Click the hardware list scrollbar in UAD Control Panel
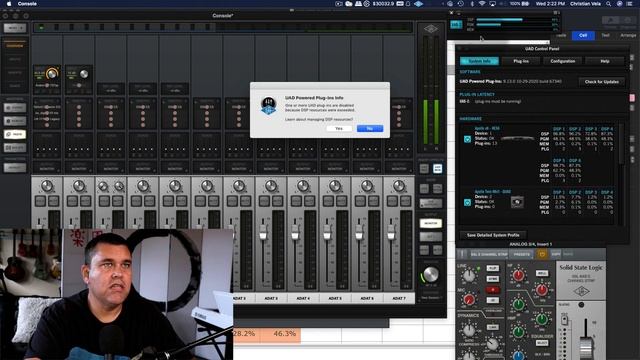Image resolution: width=640 pixels, height=360 pixels. (x=622, y=144)
